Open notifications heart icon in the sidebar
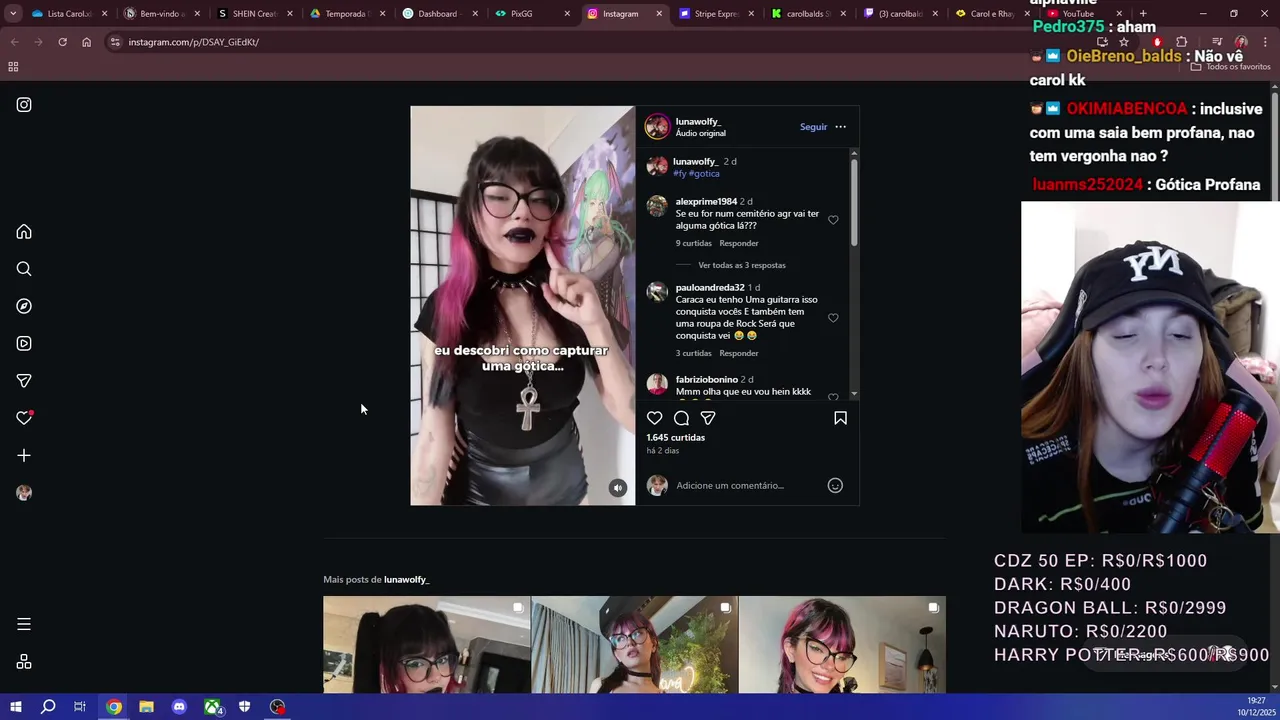Image resolution: width=1280 pixels, height=720 pixels. 24,418
